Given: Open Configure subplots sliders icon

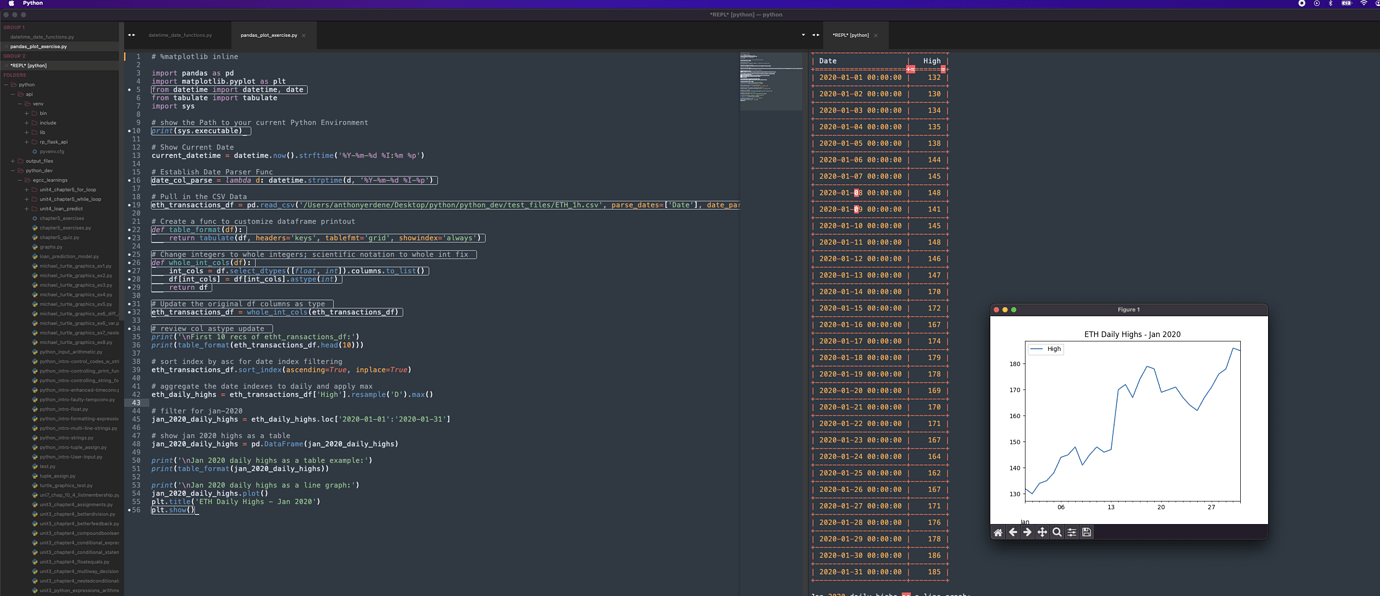Looking at the screenshot, I should pyautogui.click(x=1072, y=532).
